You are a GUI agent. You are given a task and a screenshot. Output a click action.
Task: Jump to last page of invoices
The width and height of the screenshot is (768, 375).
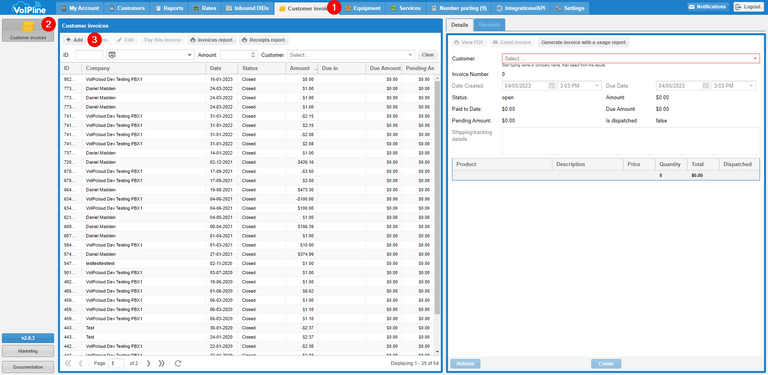coord(161,363)
